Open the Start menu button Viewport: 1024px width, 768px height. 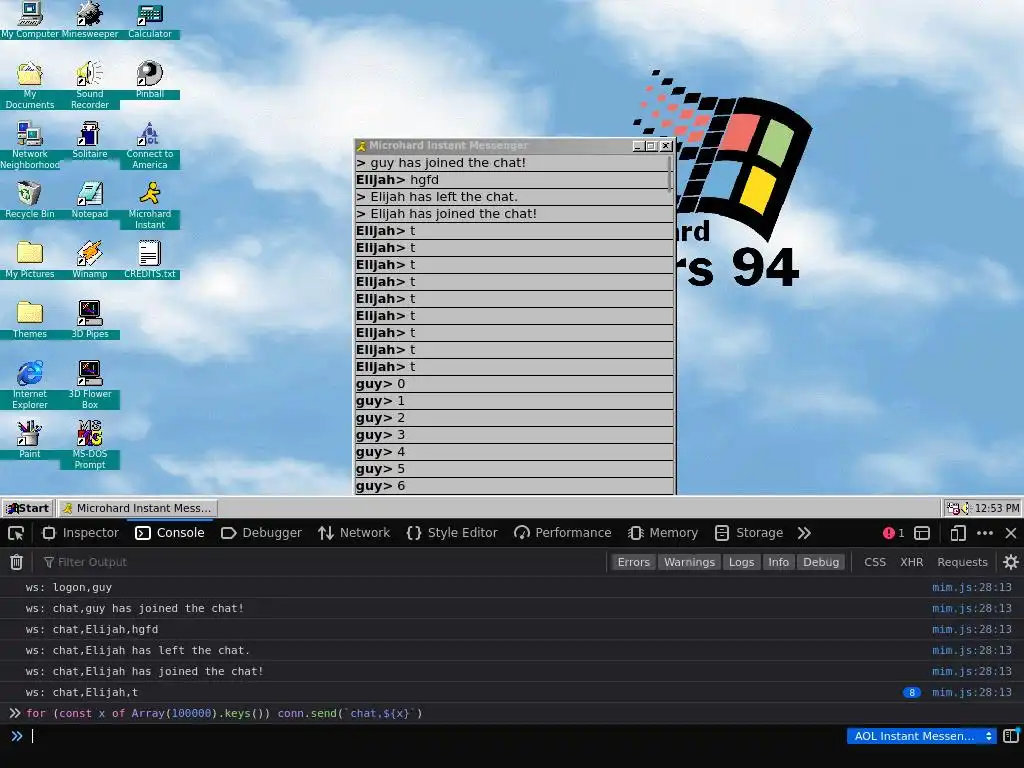[27, 508]
